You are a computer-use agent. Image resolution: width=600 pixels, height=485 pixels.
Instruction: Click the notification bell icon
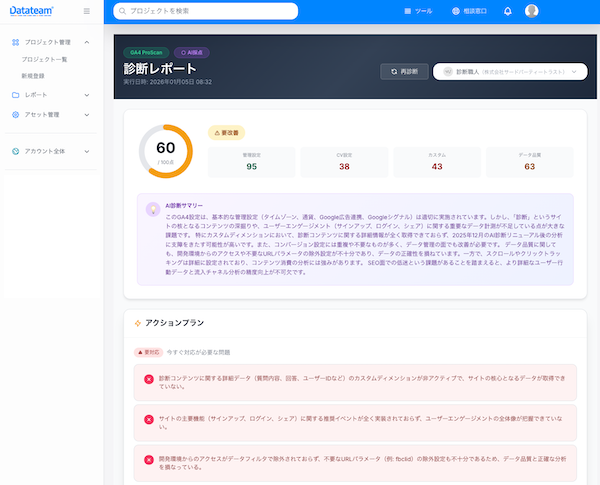point(507,11)
